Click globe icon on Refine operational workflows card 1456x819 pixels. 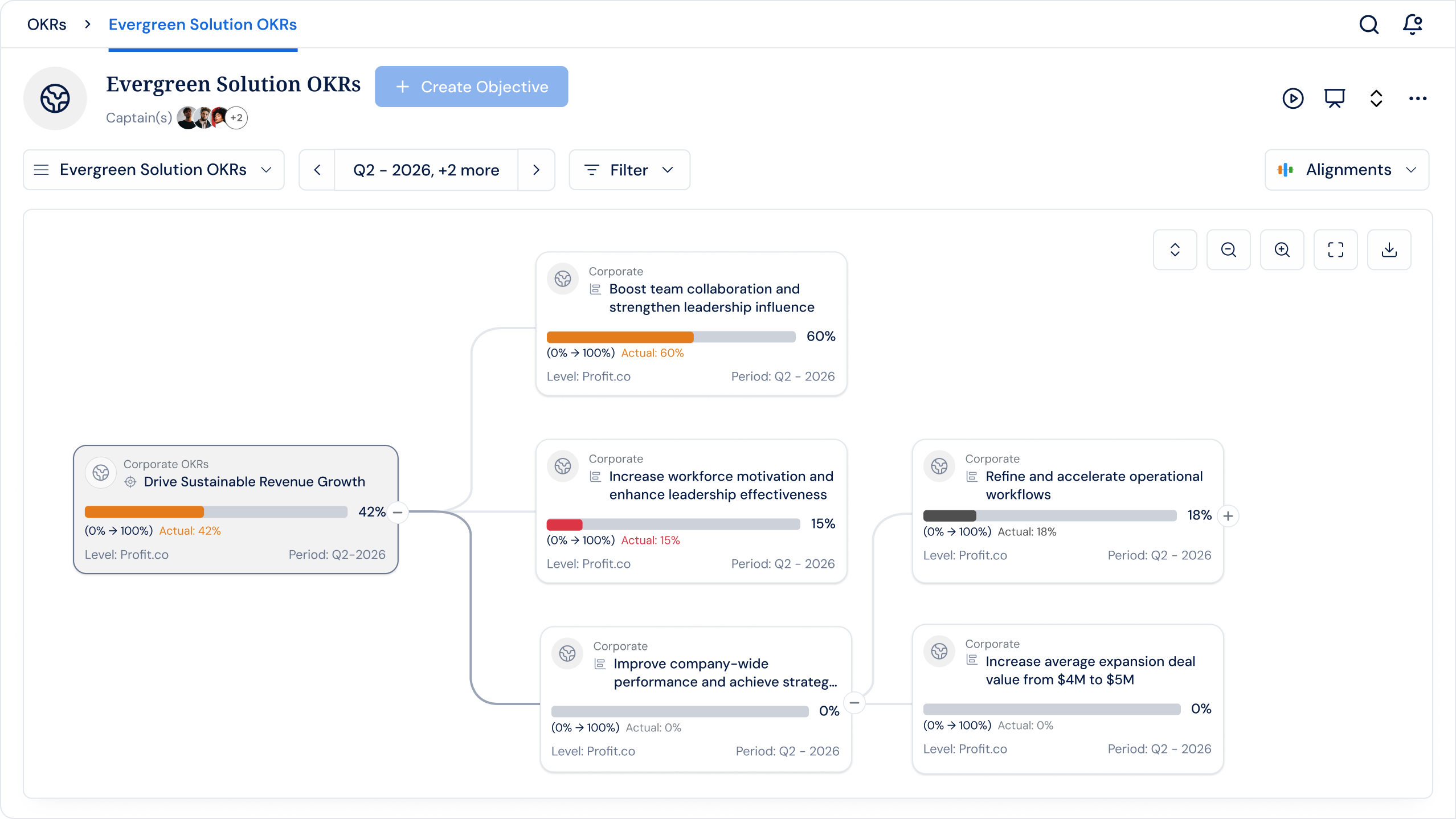pos(939,466)
